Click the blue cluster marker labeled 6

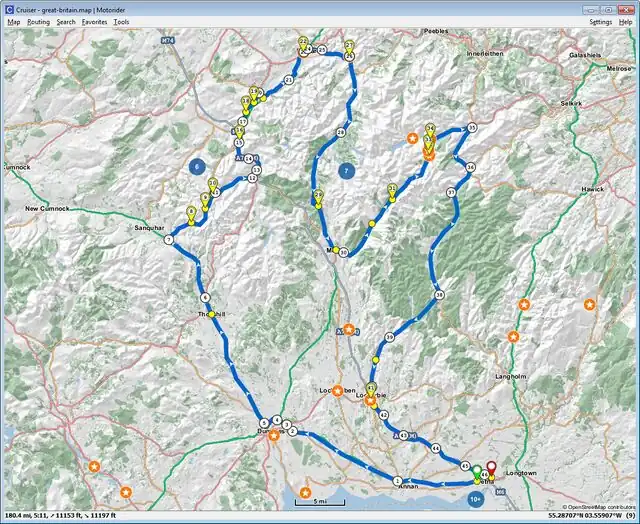198,167
